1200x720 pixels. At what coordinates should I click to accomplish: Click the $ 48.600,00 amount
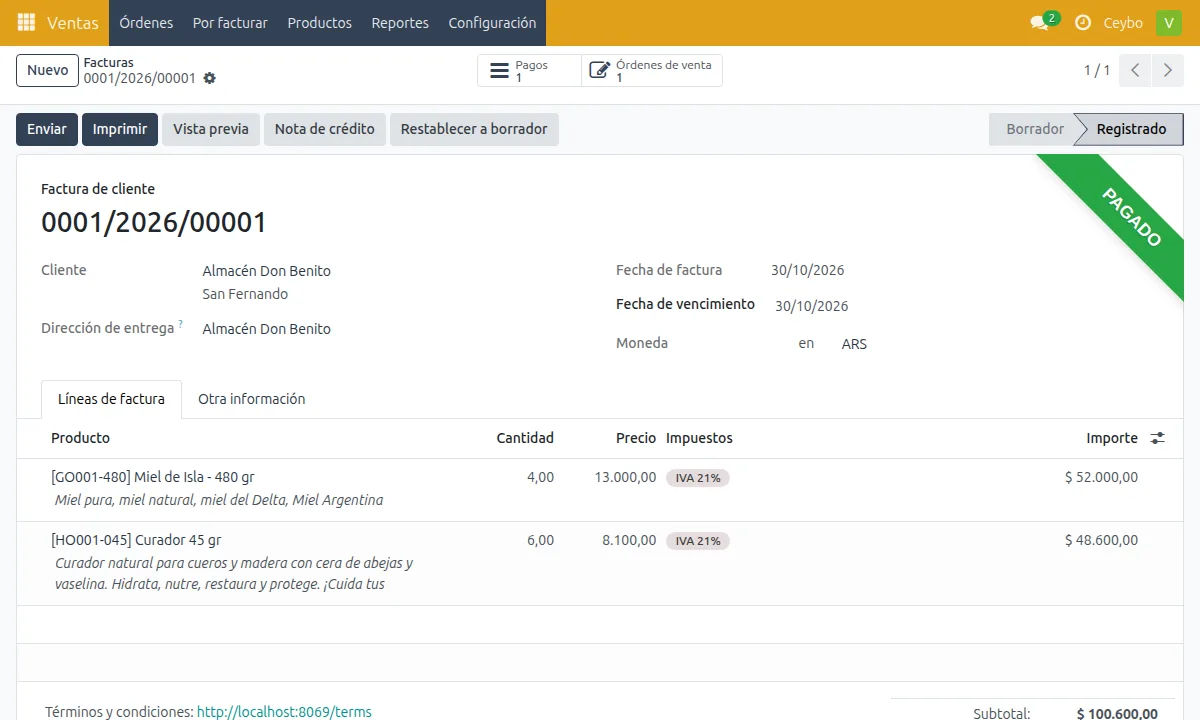[x=1101, y=540]
